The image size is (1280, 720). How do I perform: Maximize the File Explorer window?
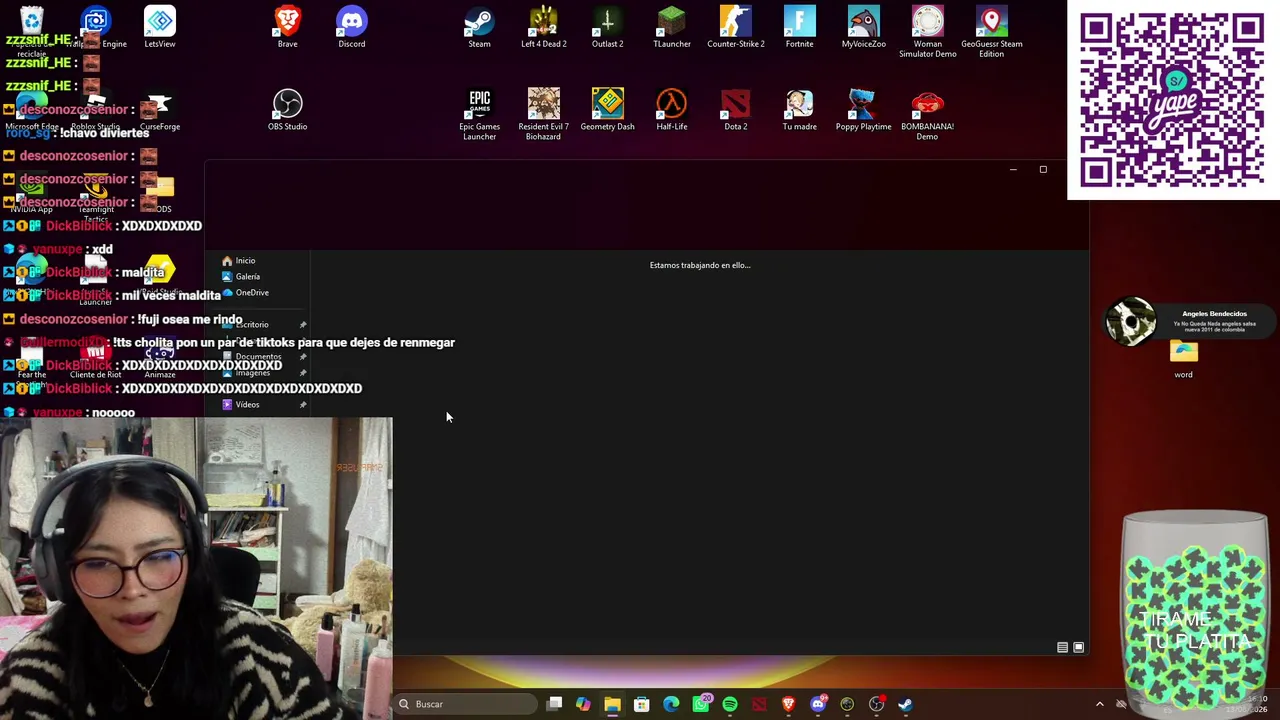coord(1043,170)
